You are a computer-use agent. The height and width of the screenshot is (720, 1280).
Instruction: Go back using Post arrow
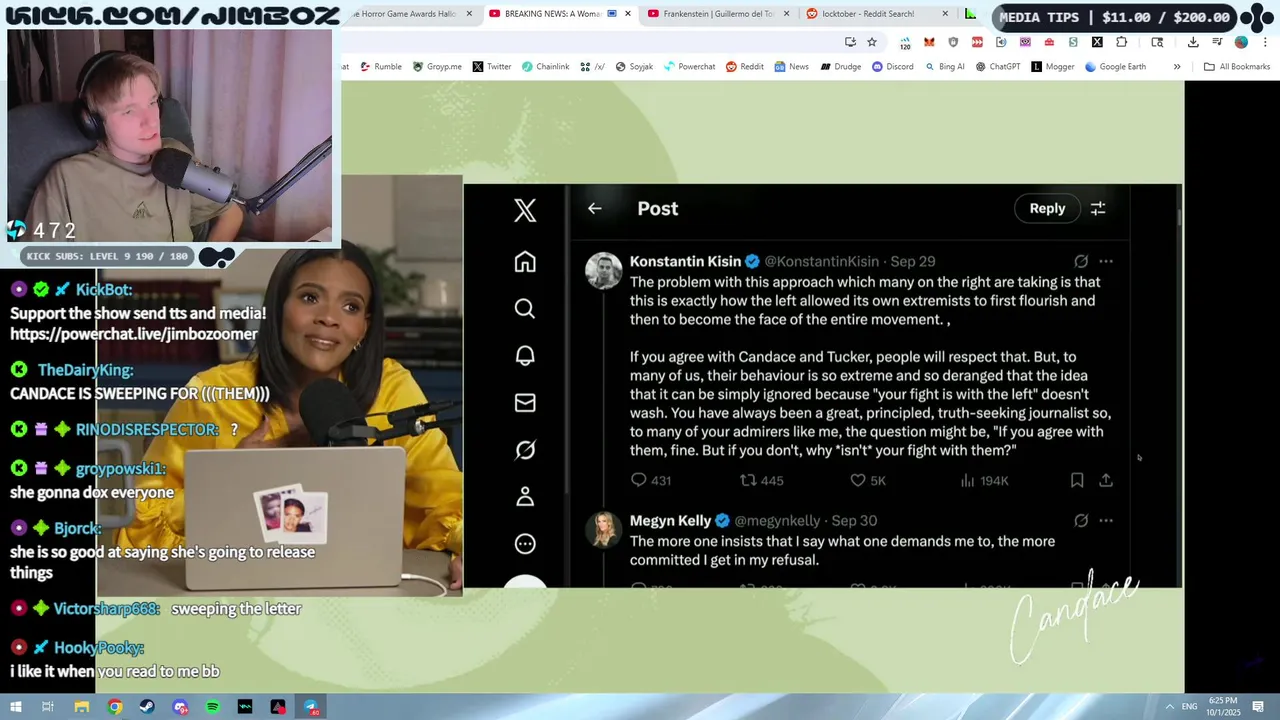595,208
